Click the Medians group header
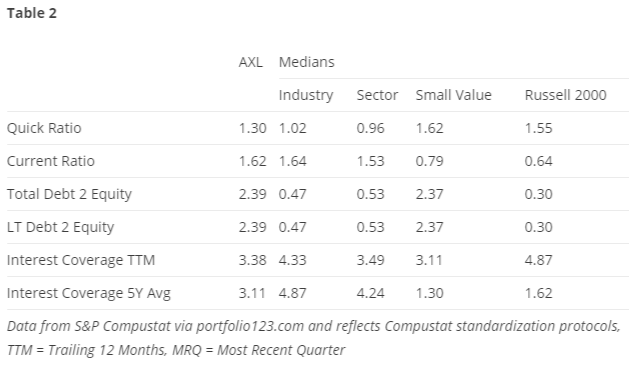The height and width of the screenshot is (365, 629). [306, 62]
